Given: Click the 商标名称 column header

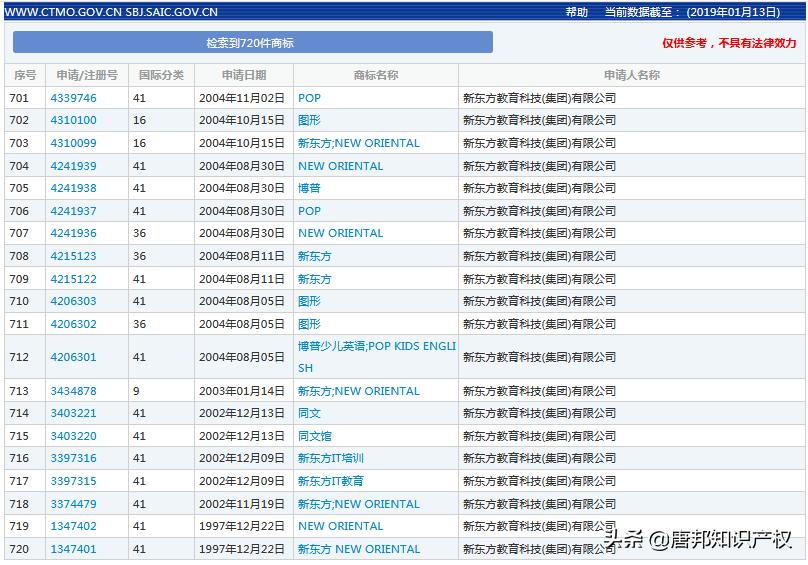Looking at the screenshot, I should click(x=376, y=75).
